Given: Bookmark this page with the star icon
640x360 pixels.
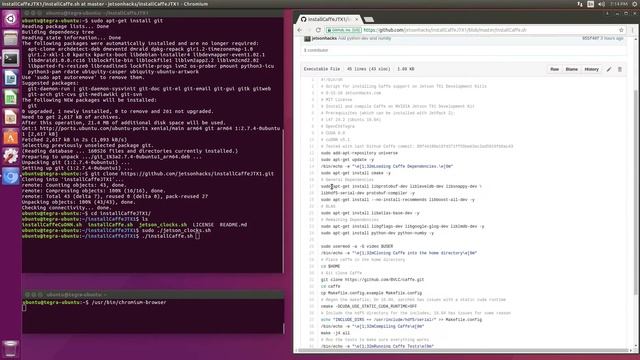Looking at the screenshot, I should click(621, 30).
